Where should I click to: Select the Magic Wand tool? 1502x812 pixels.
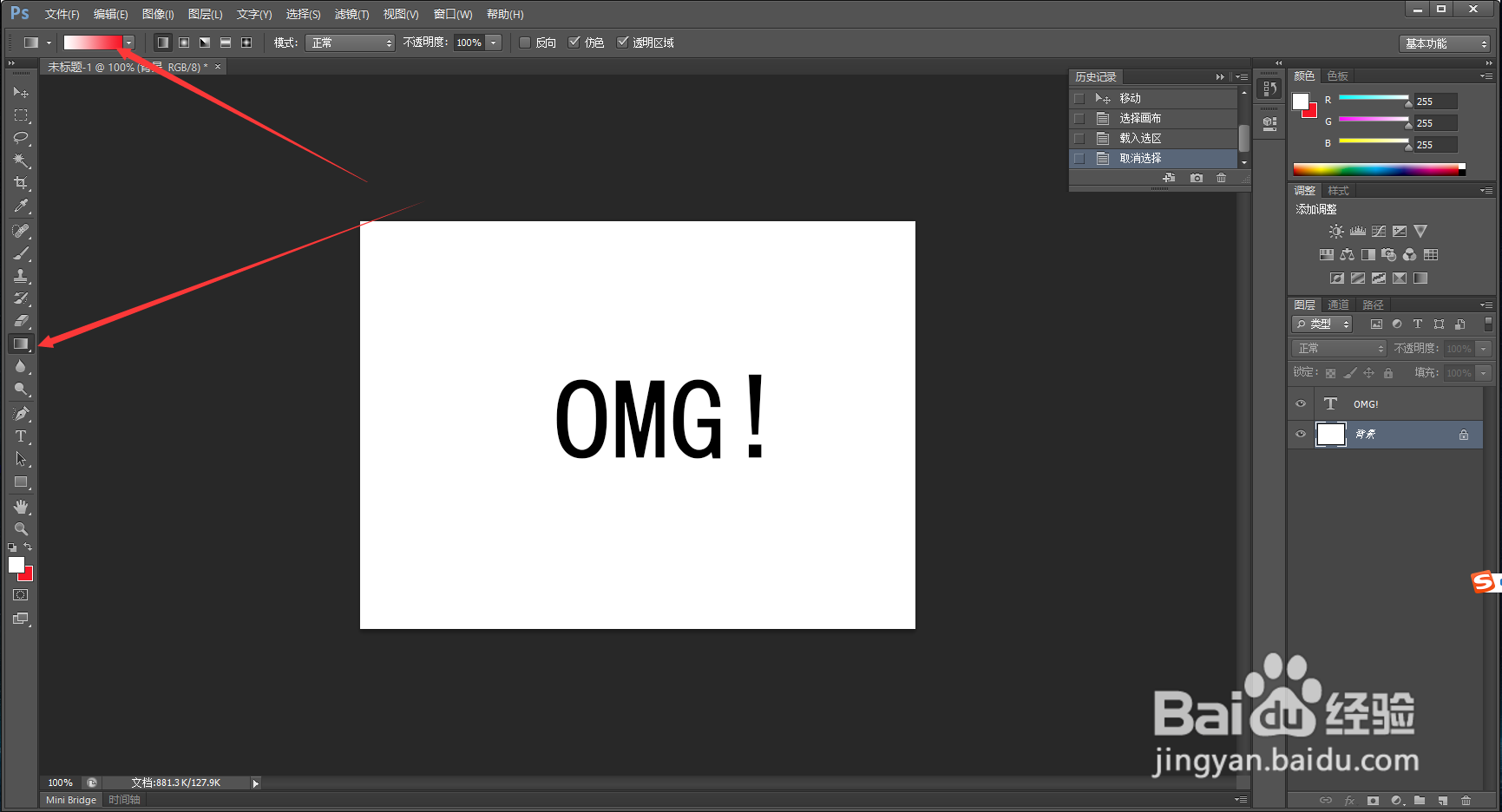coord(21,160)
